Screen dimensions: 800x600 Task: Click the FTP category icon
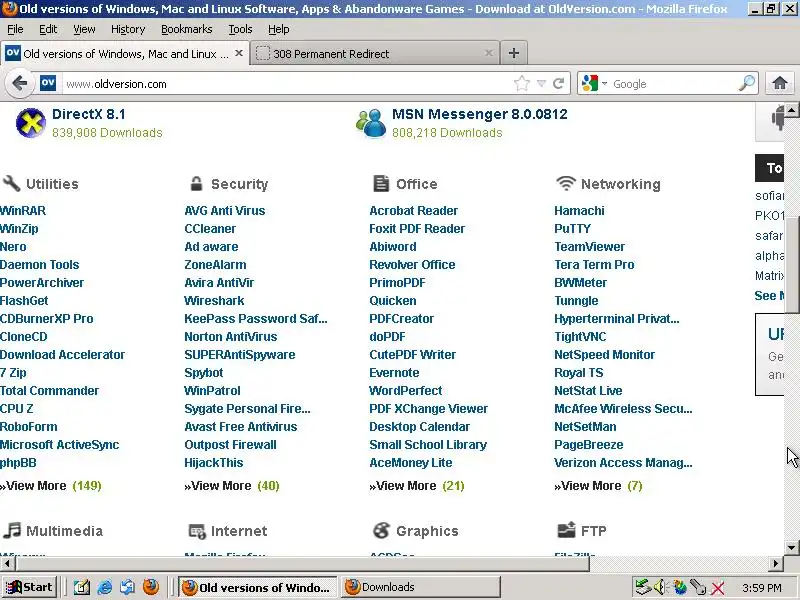(x=566, y=531)
